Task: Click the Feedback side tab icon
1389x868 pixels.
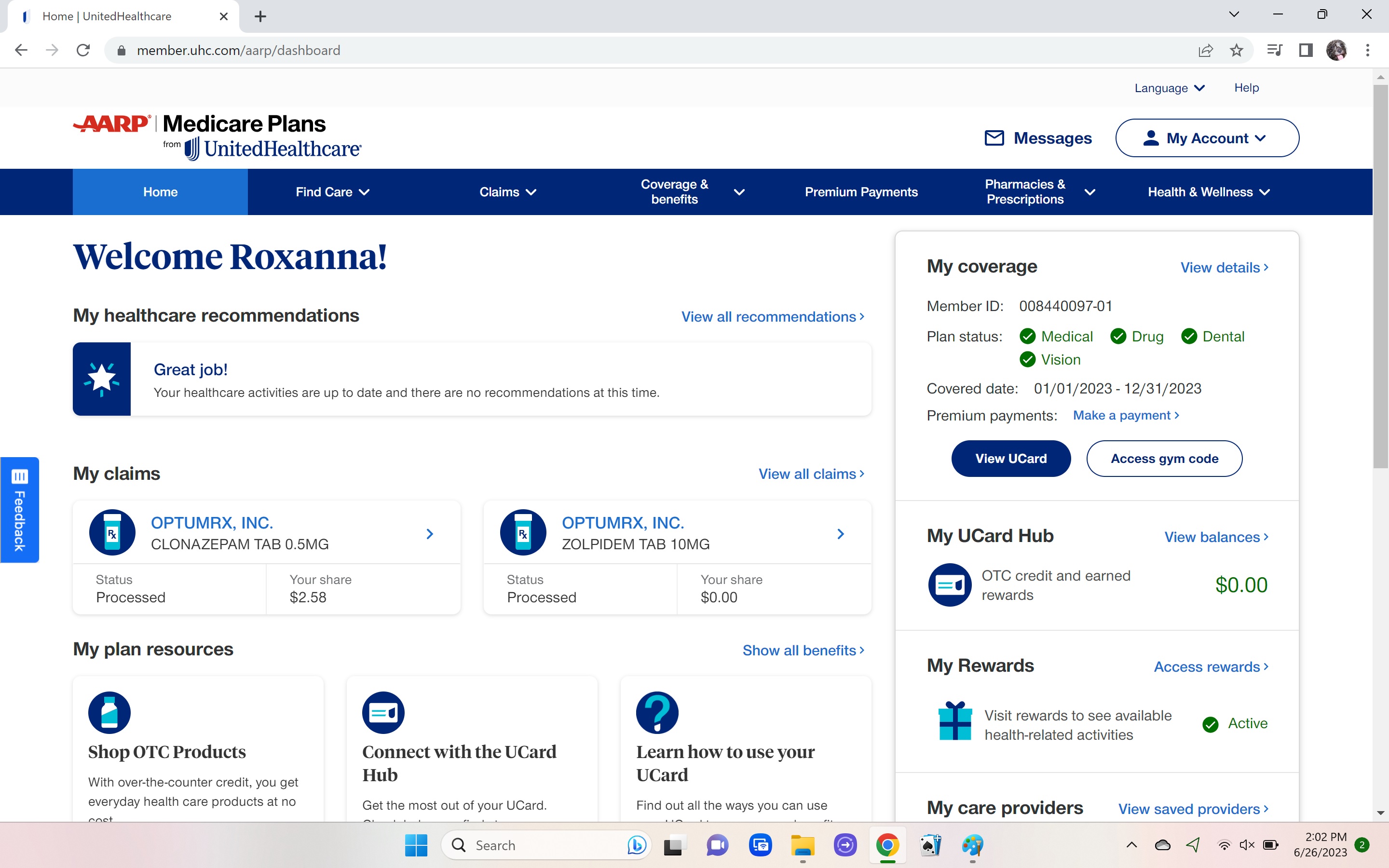Action: (x=19, y=476)
